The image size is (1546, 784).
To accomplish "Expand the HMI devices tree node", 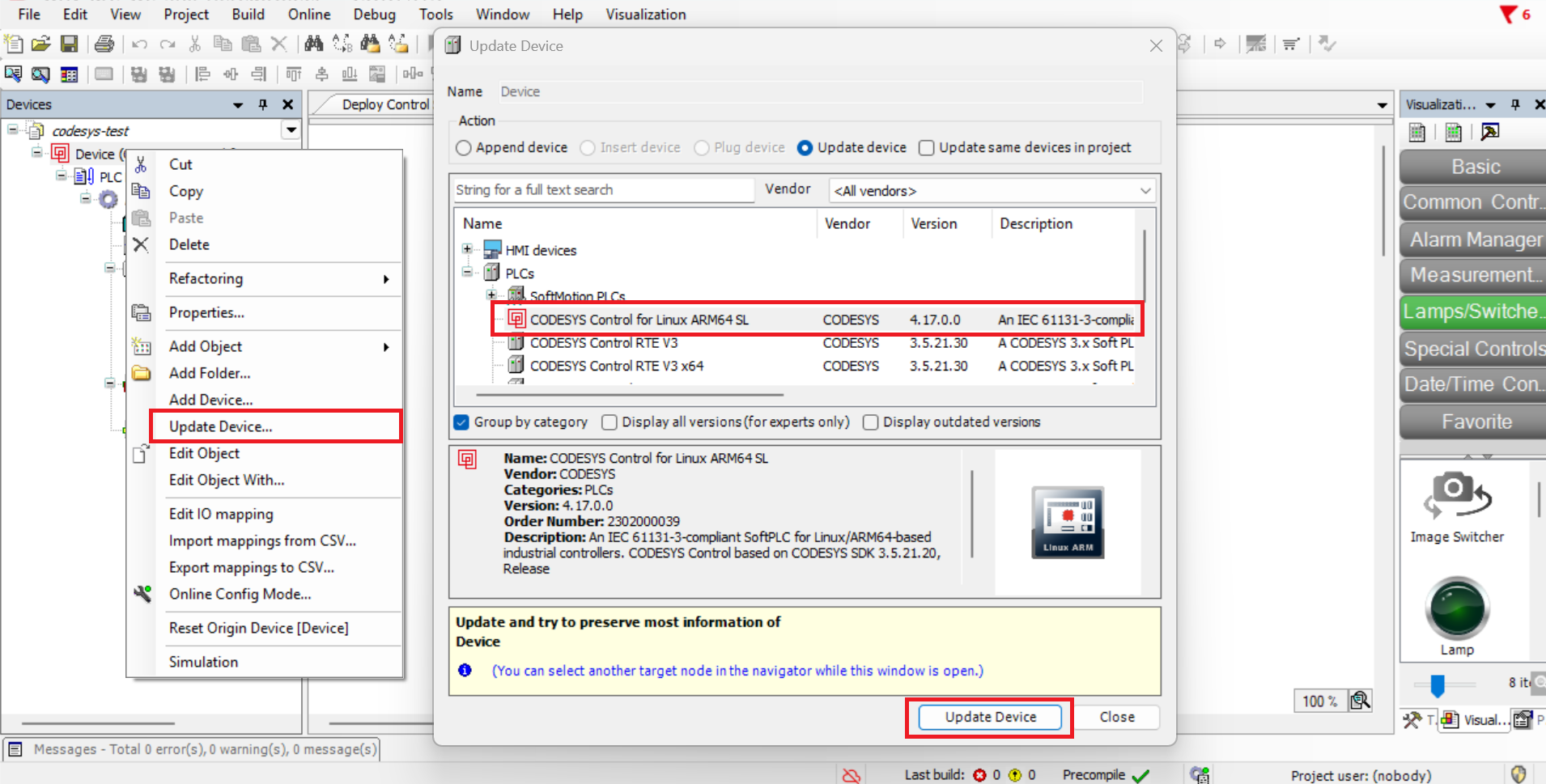I will pyautogui.click(x=468, y=249).
